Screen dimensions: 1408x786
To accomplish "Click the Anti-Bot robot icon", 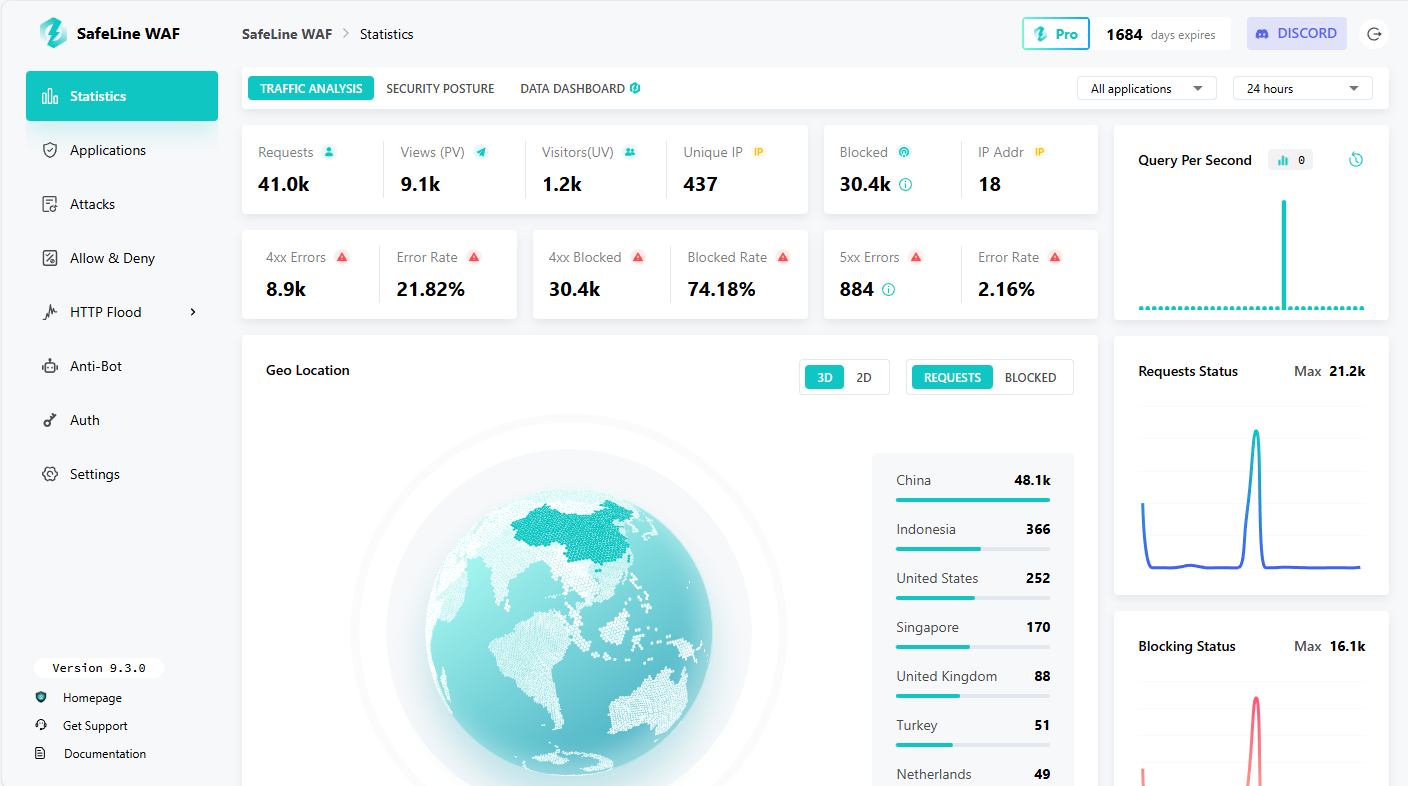I will point(50,366).
